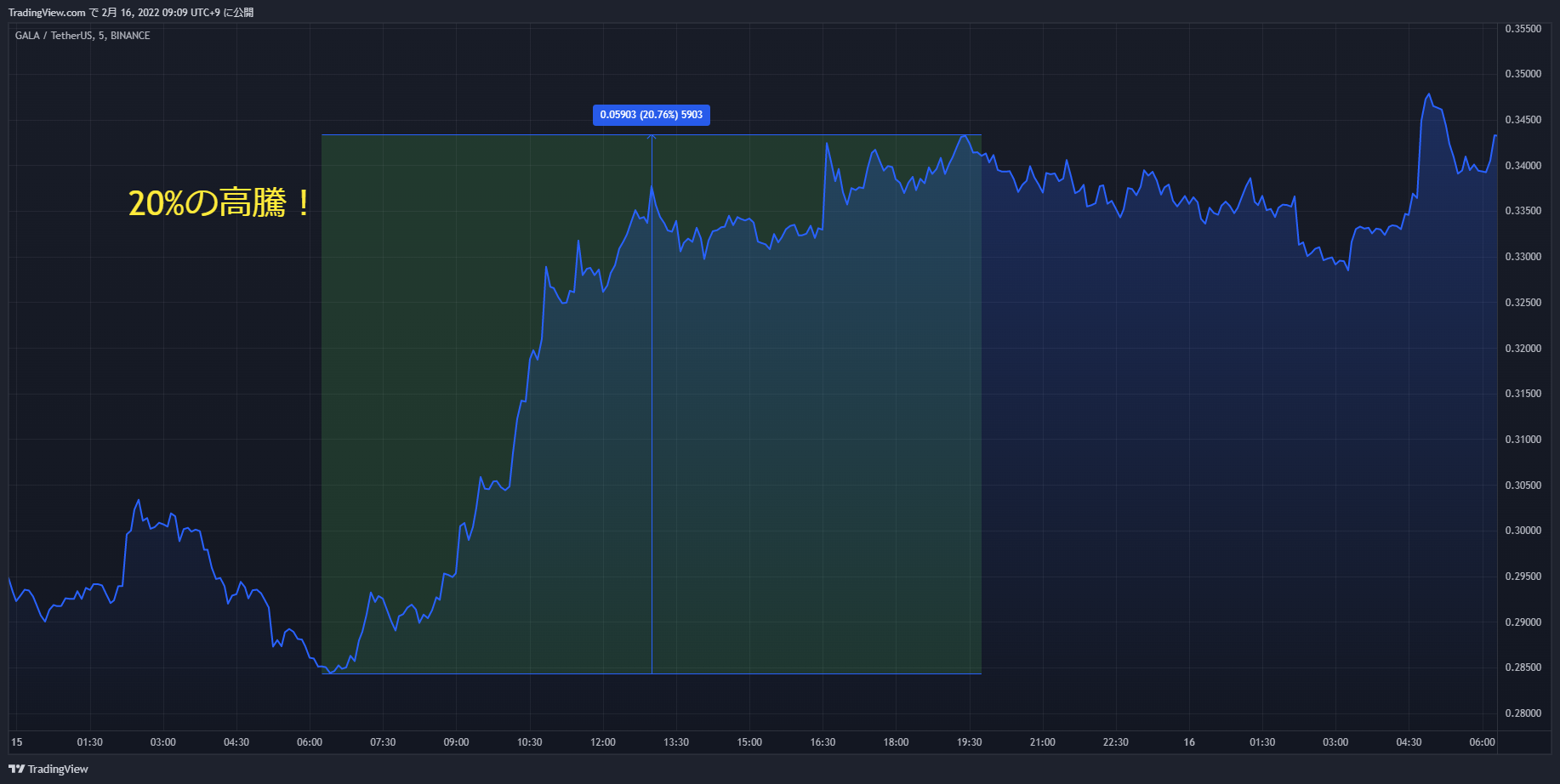This screenshot has height=784, width=1560.
Task: Click the 15 date label on time axis
Action: pos(17,742)
